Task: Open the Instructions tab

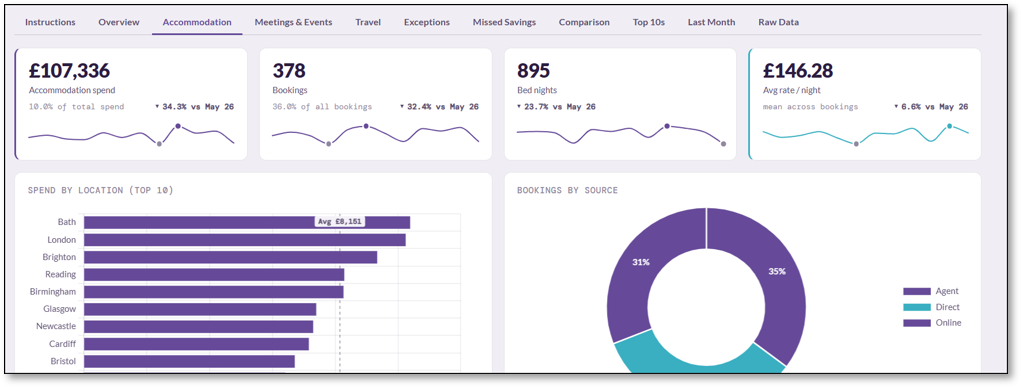Action: pyautogui.click(x=50, y=22)
